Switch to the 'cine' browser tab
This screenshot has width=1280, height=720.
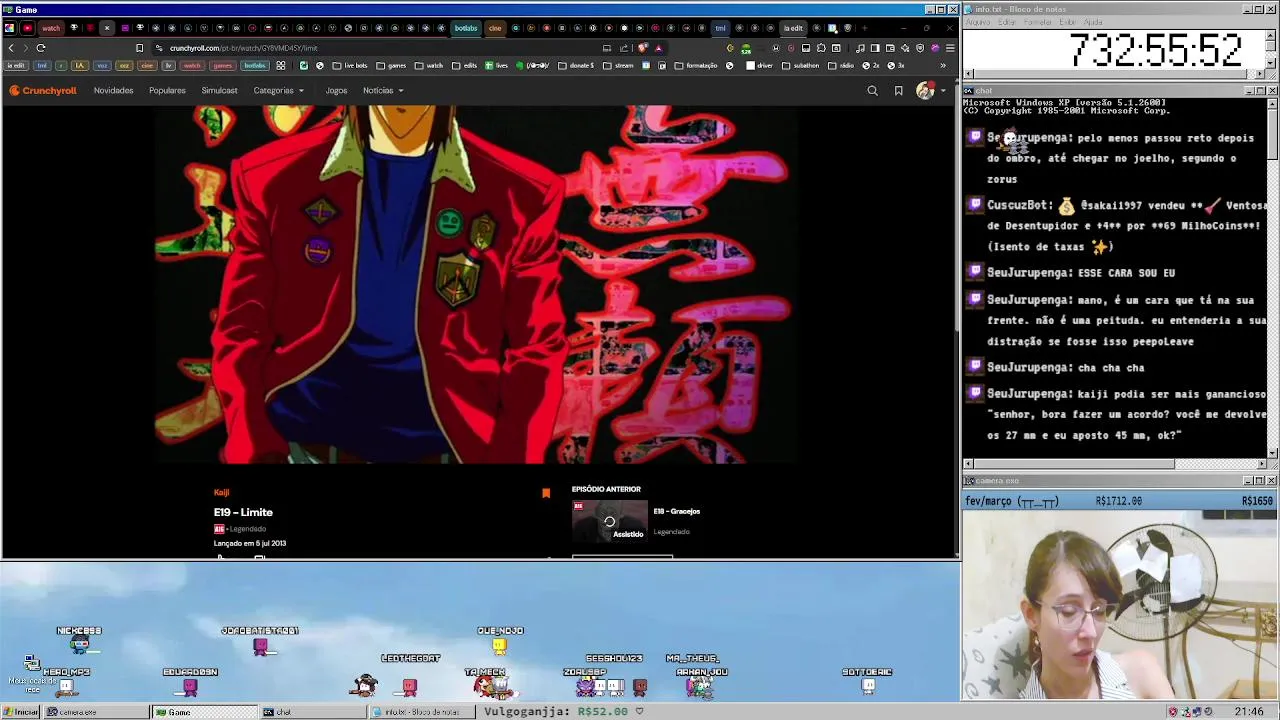495,28
